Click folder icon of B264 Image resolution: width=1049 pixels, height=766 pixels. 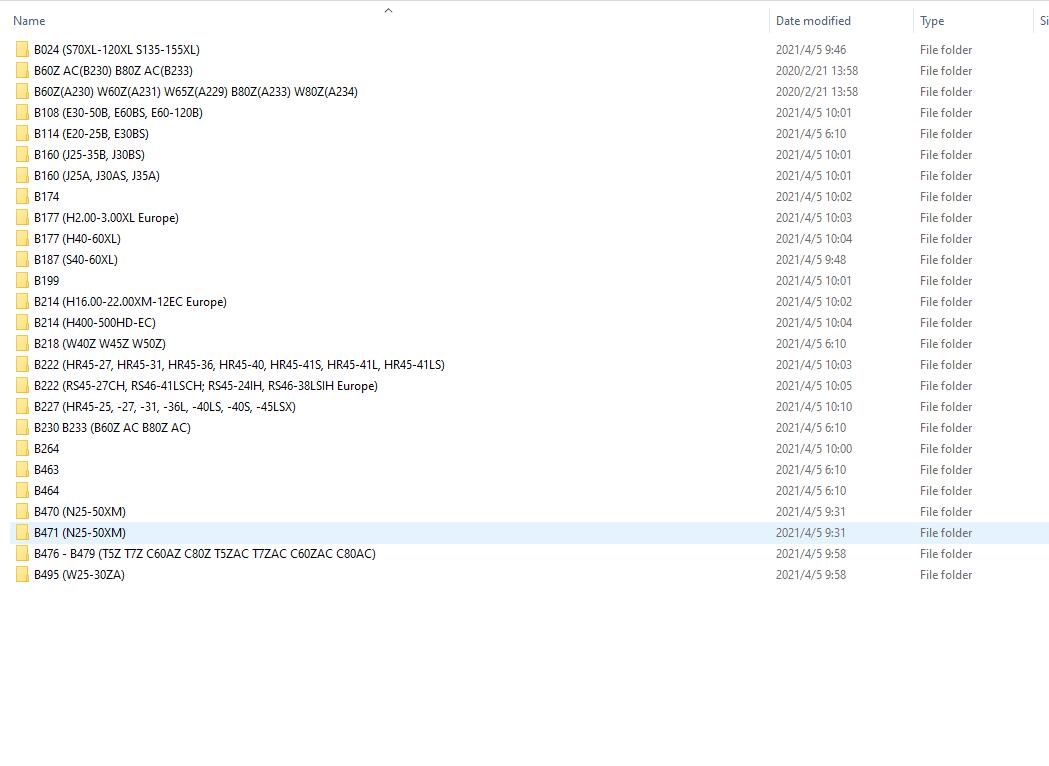pos(22,449)
